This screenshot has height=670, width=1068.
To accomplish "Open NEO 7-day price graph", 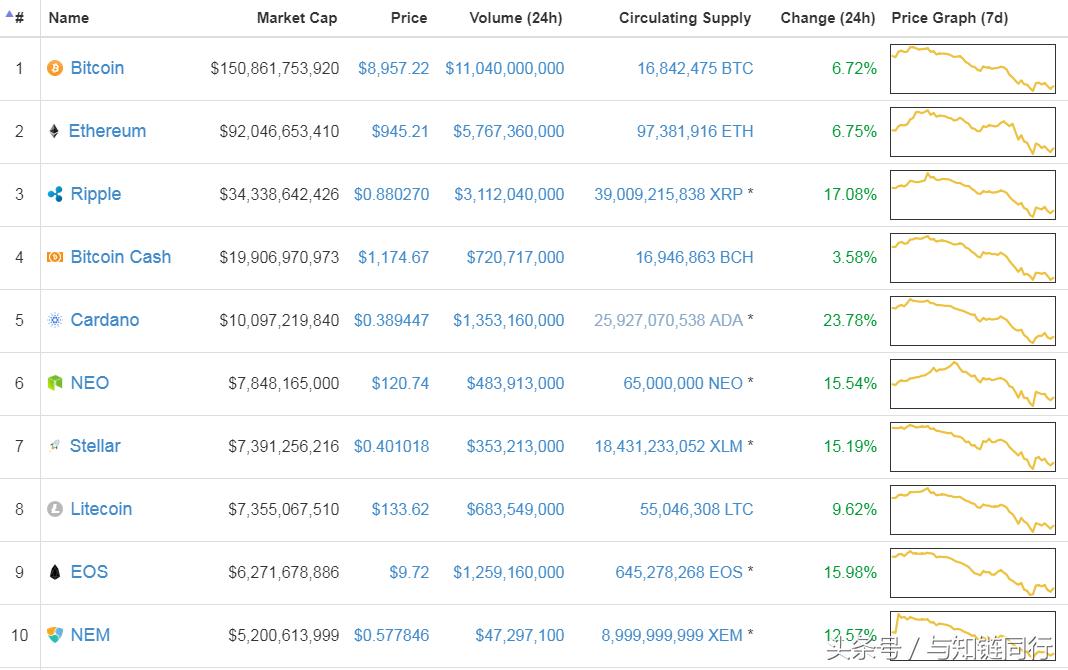I will 973,384.
